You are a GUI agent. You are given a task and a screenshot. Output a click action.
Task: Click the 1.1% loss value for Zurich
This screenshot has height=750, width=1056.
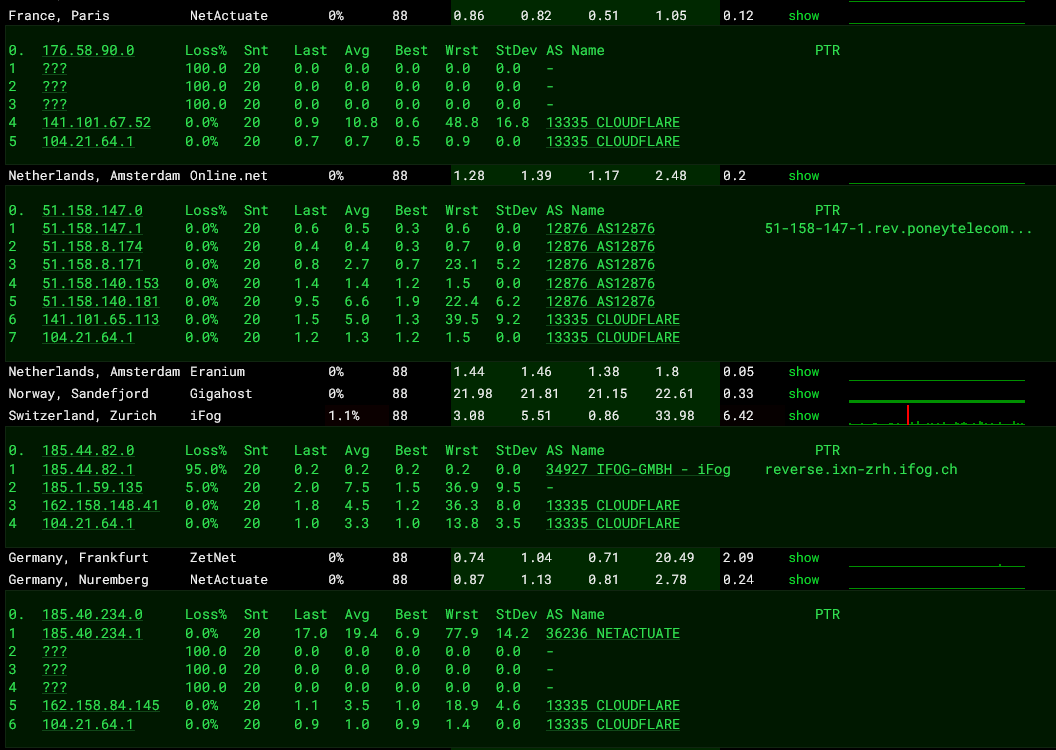[x=343, y=416]
